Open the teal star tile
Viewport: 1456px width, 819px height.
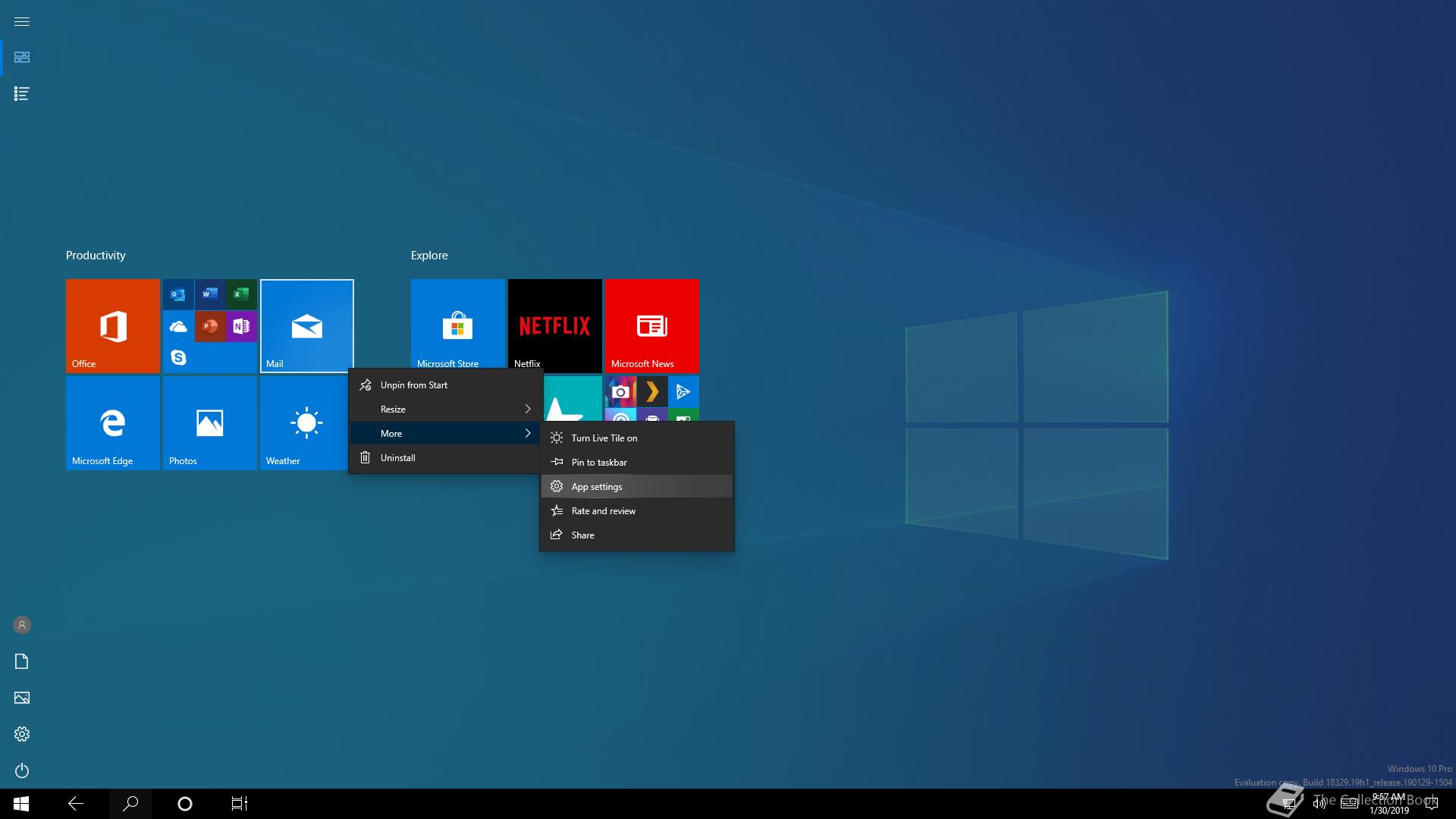tap(573, 398)
